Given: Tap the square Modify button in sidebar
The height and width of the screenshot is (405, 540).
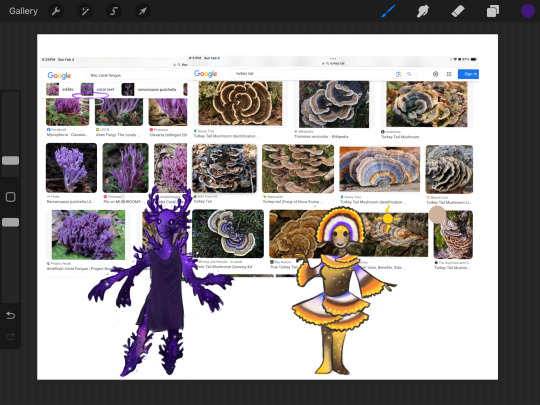Looking at the screenshot, I should point(11,197).
